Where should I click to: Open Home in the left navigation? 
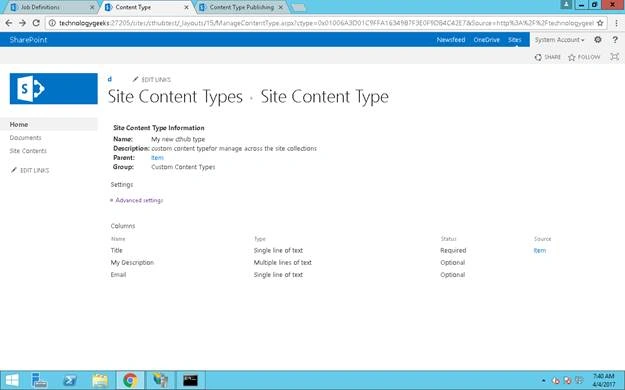coord(19,124)
